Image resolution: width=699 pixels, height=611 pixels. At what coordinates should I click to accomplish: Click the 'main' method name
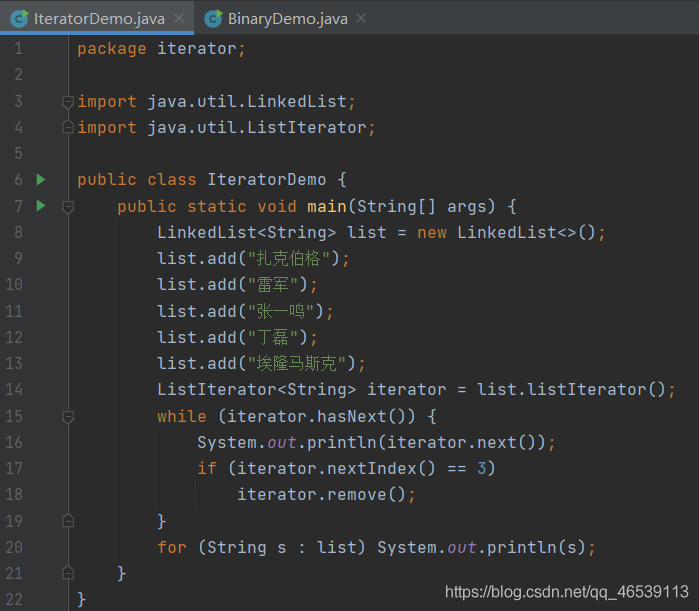pyautogui.click(x=327, y=206)
